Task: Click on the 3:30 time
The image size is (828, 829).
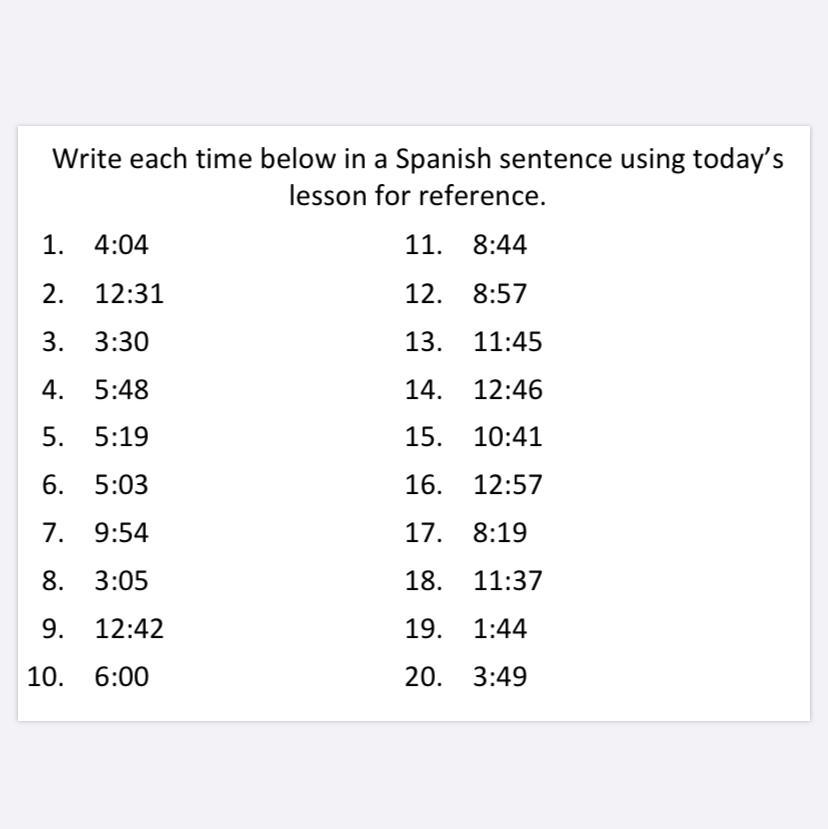Action: [121, 342]
